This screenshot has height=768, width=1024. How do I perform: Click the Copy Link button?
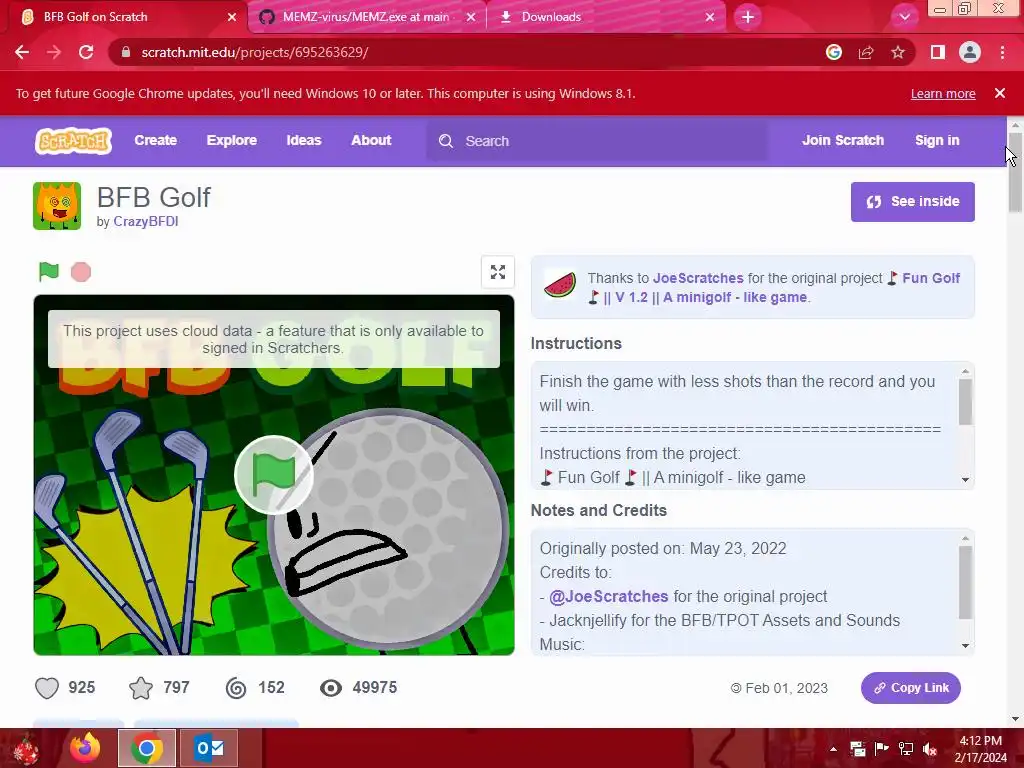click(x=911, y=688)
